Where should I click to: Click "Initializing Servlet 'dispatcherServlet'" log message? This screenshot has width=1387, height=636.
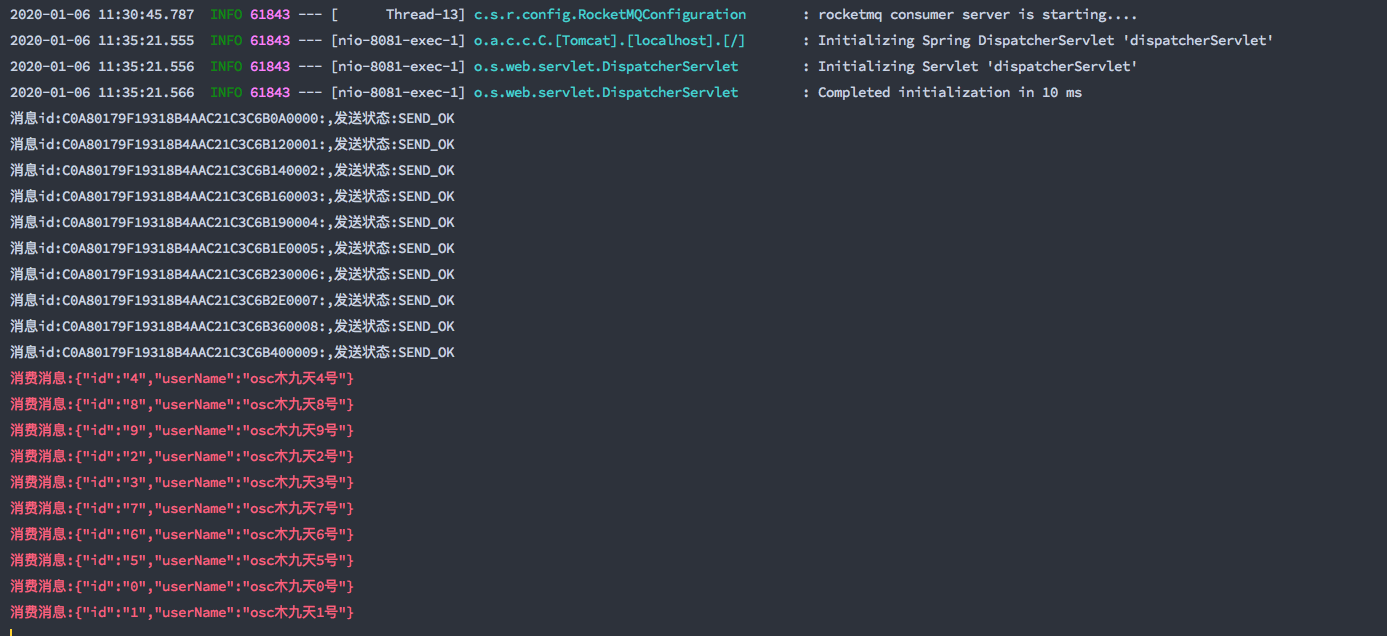click(977, 67)
